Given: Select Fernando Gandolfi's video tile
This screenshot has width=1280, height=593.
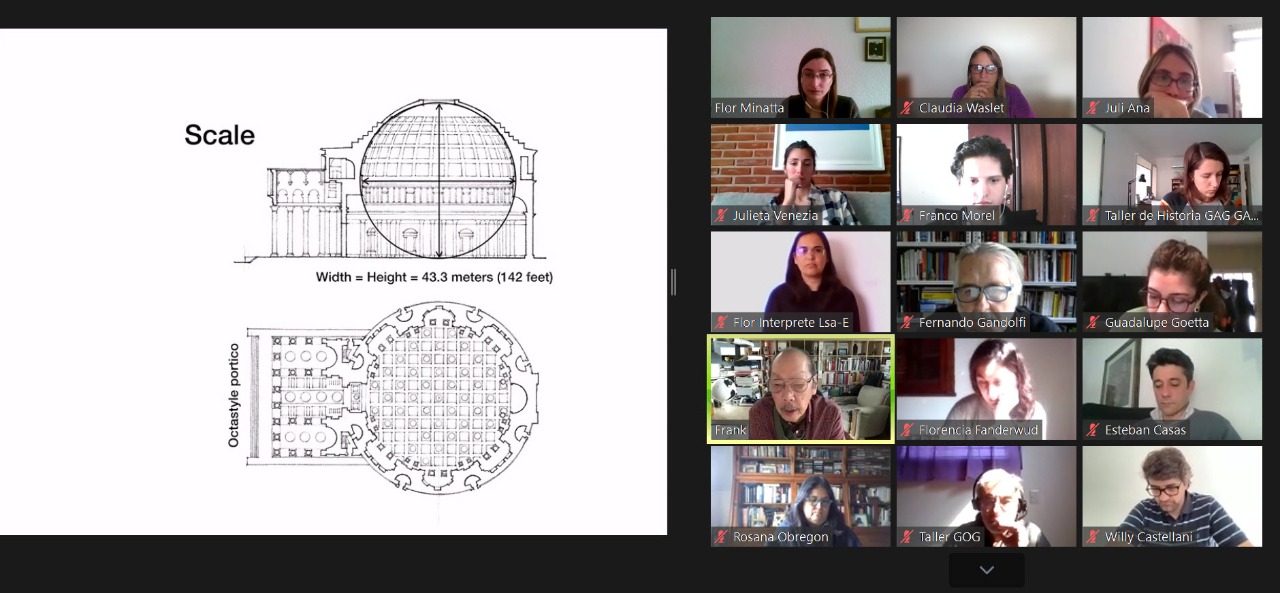Looking at the screenshot, I should [x=986, y=282].
